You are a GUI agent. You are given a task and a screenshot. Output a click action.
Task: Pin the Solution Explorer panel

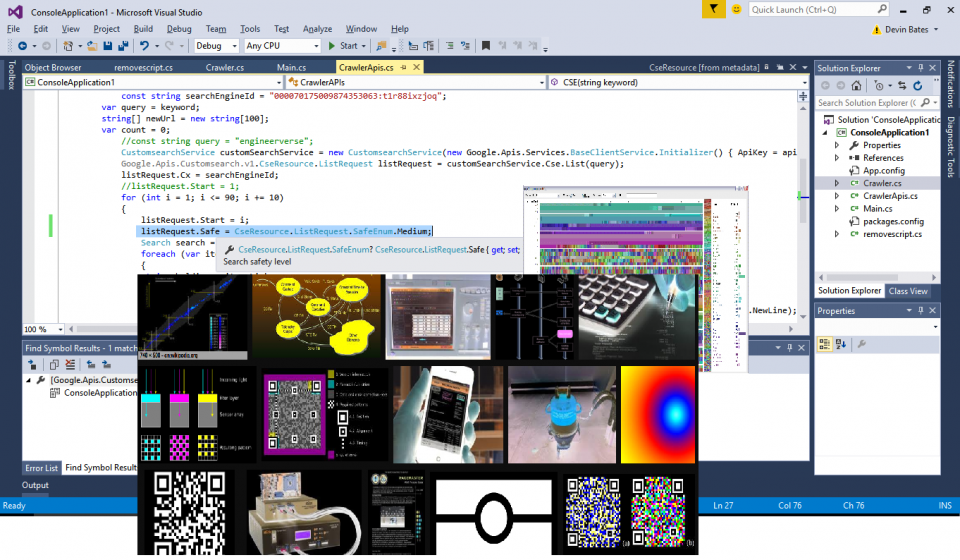click(921, 68)
